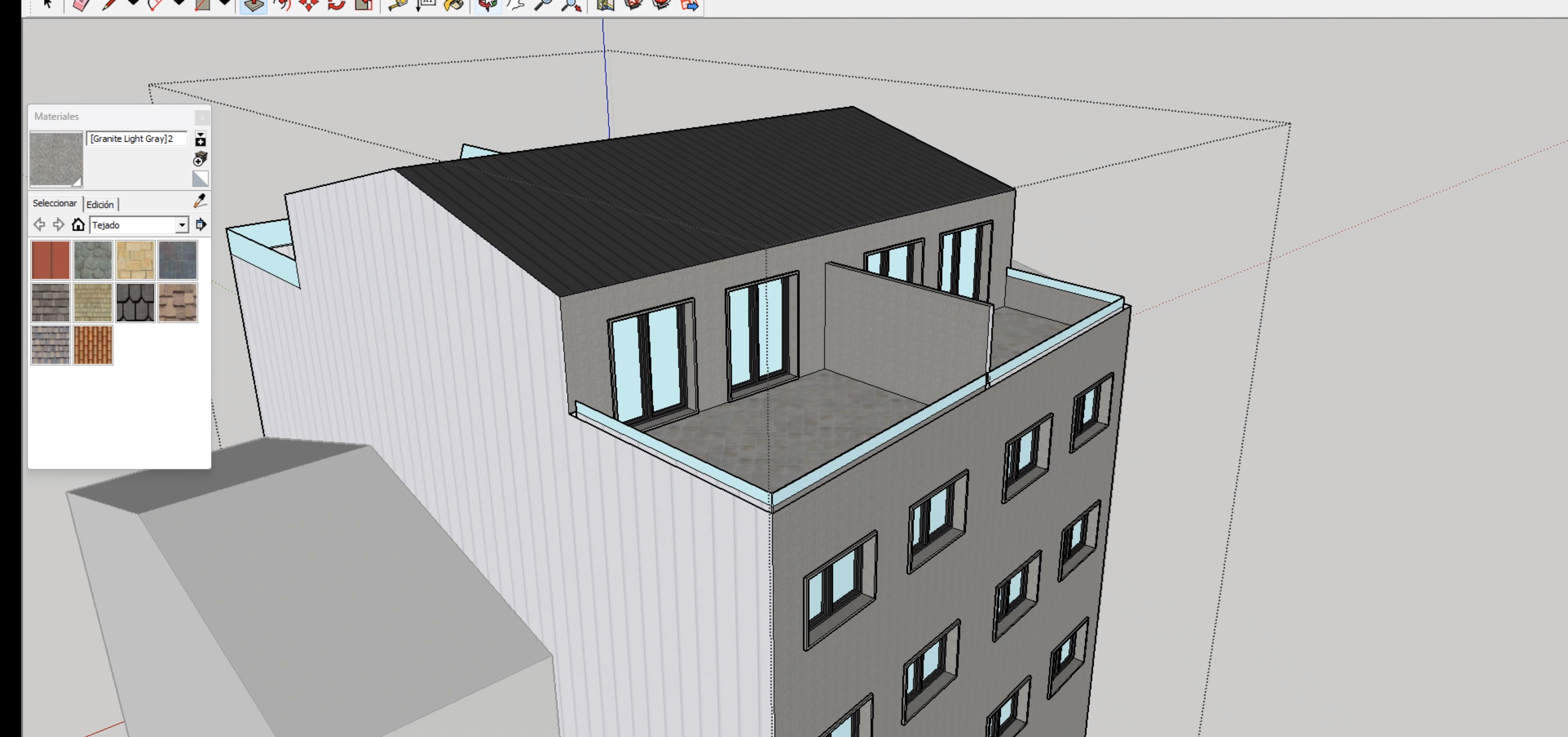Open the Details menu arrow icon

201,225
